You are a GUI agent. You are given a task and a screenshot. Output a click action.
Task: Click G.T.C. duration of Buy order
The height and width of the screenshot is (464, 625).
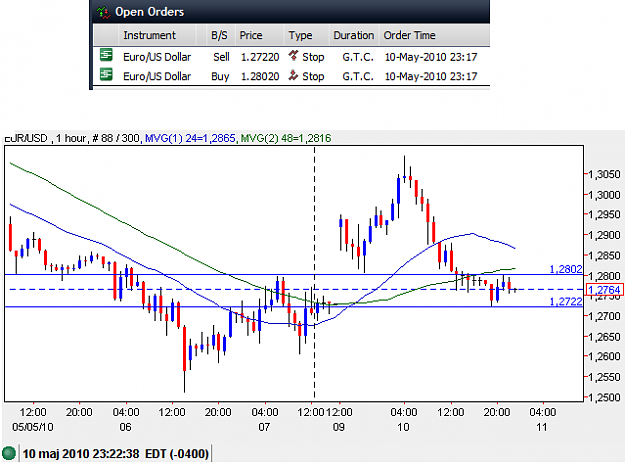(358, 77)
